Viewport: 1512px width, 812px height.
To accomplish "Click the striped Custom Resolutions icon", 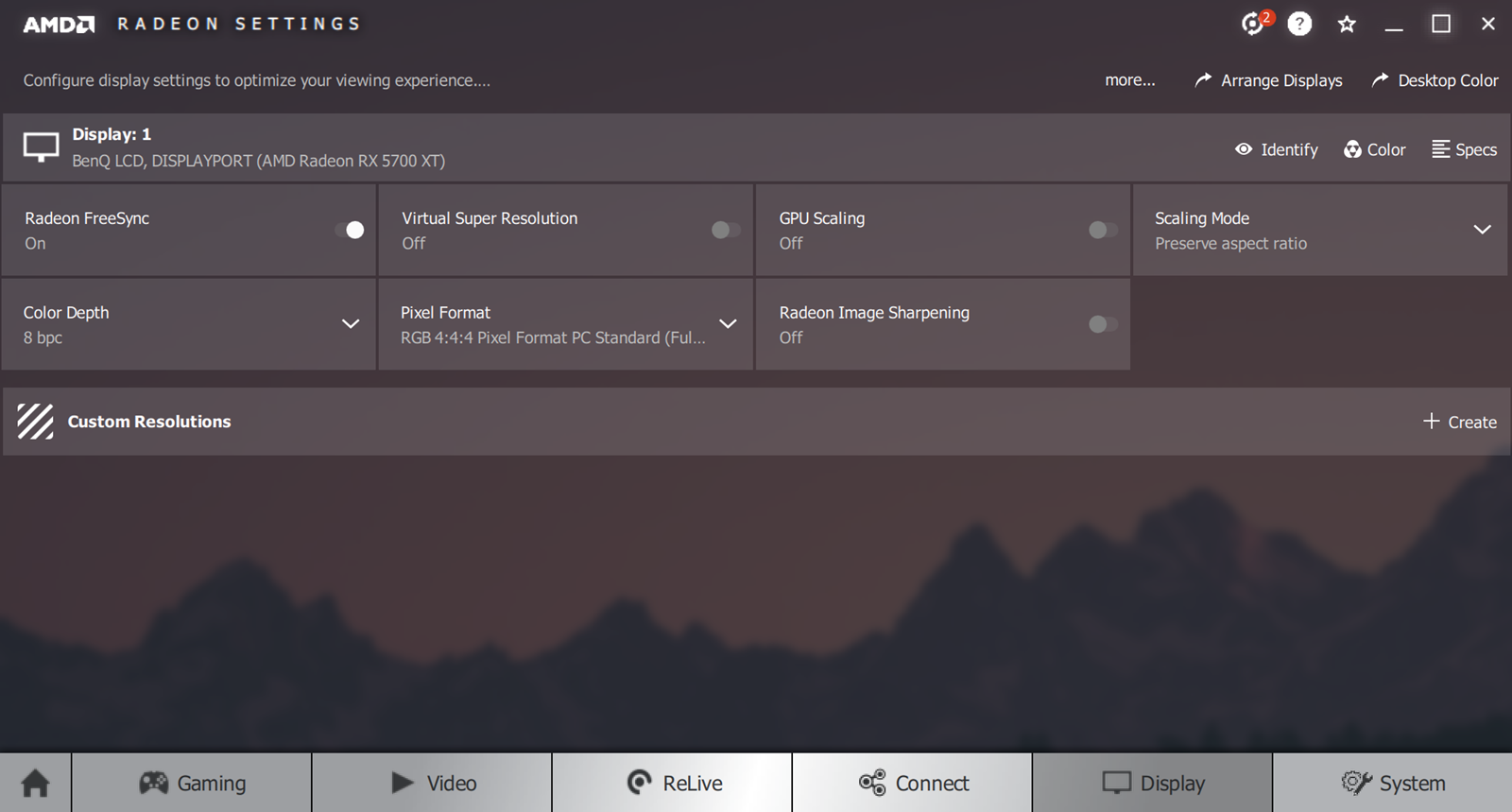I will (36, 422).
